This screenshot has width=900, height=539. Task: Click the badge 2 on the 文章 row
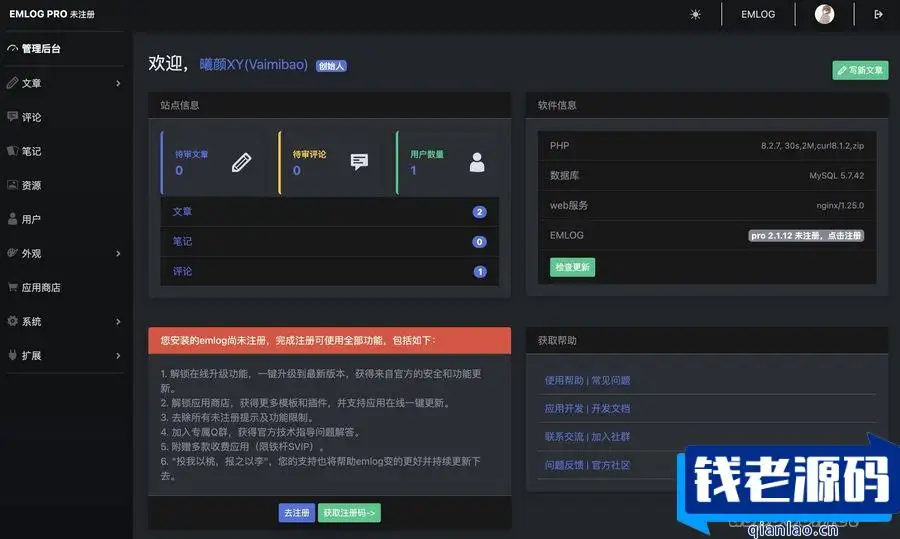(x=479, y=212)
